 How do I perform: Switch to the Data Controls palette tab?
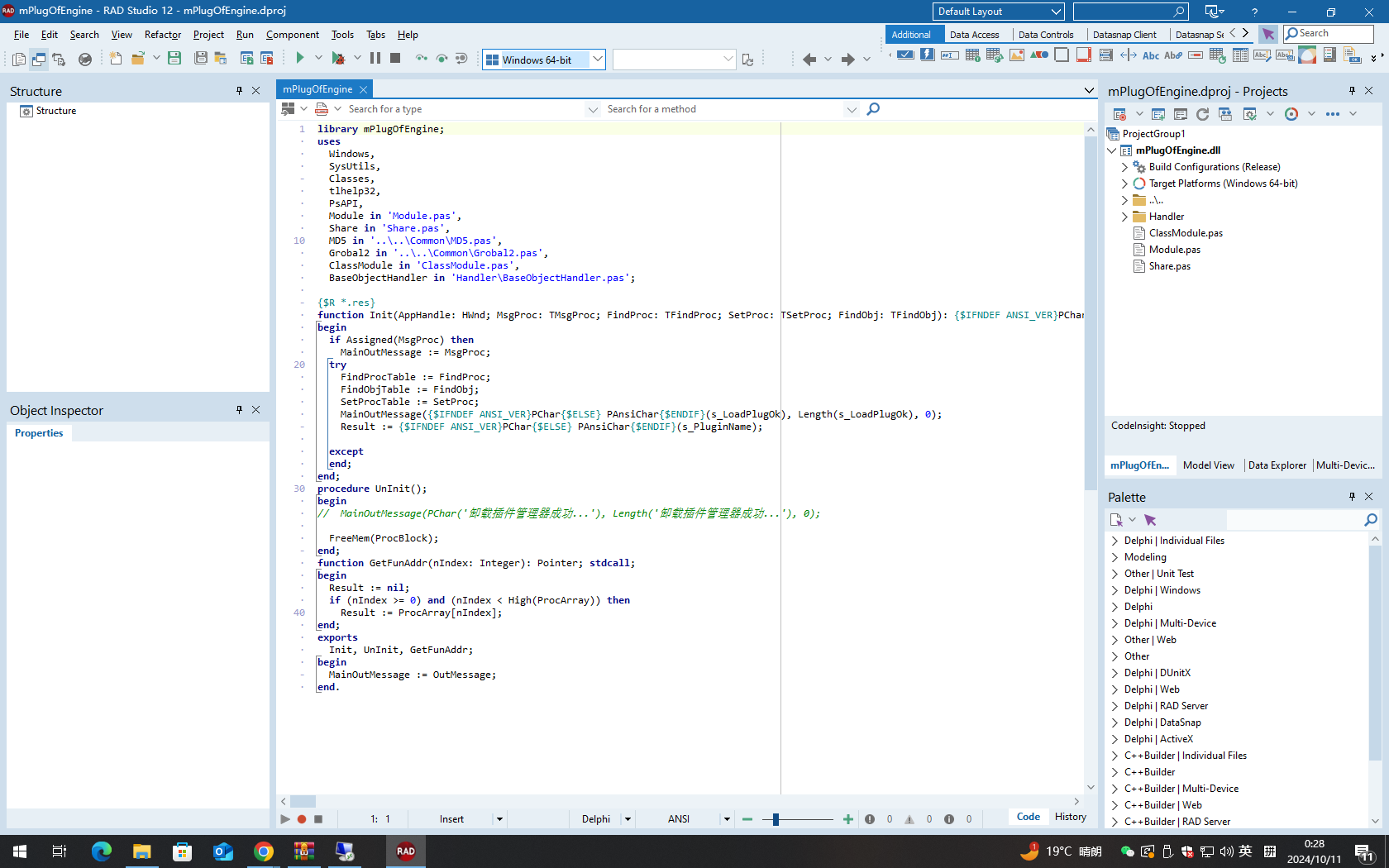pos(1045,35)
